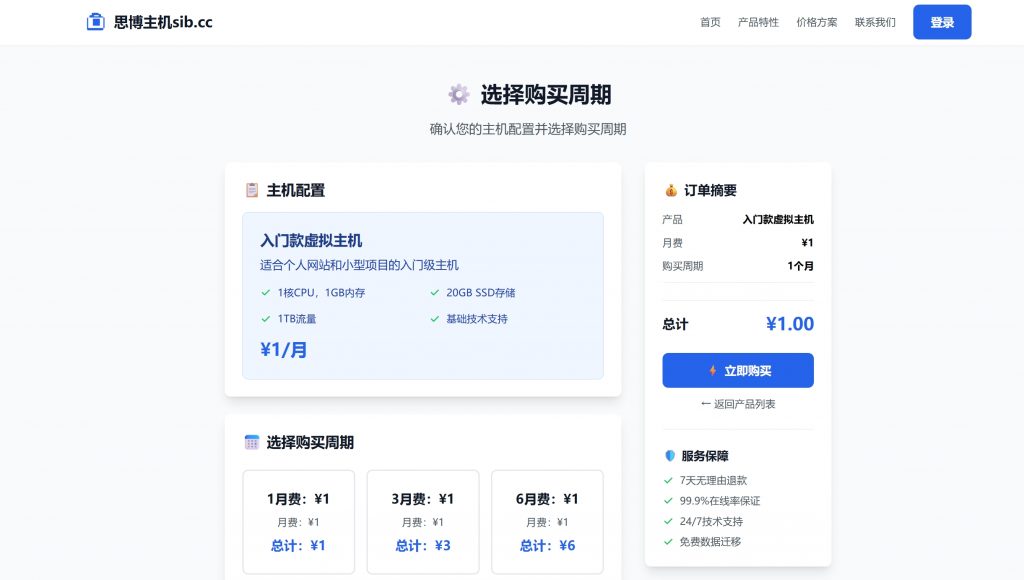Click the checkmark icon beside 1核CPU，1GB内存

point(263,294)
